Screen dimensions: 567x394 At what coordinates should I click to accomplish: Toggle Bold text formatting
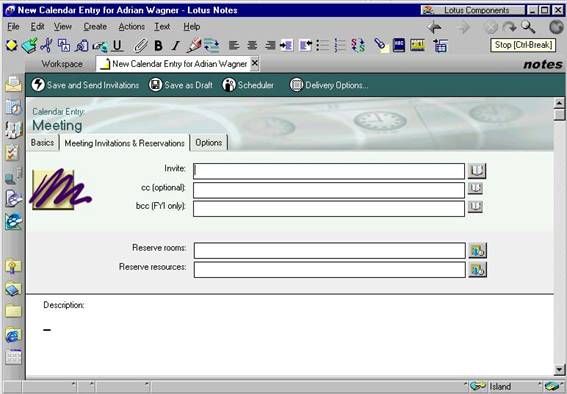point(158,46)
